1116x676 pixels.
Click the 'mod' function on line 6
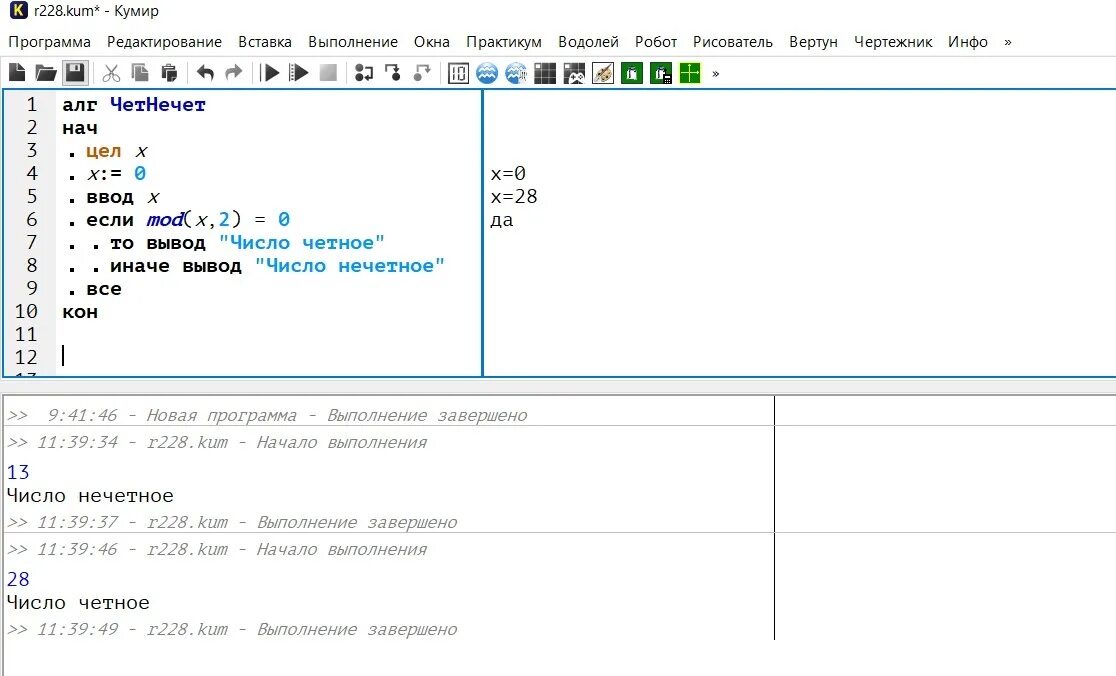click(164, 220)
